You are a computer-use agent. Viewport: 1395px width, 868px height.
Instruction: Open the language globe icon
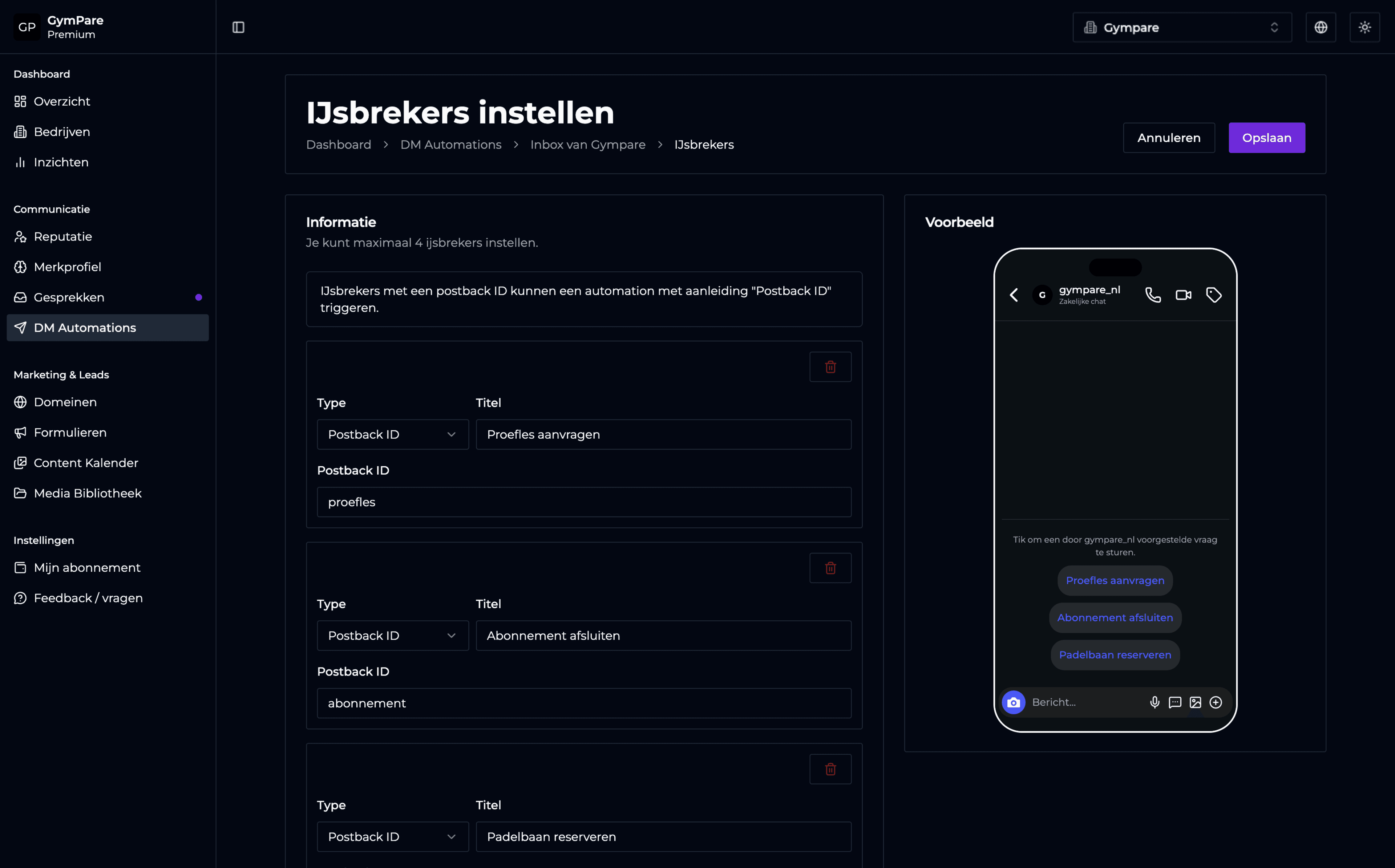pos(1321,27)
